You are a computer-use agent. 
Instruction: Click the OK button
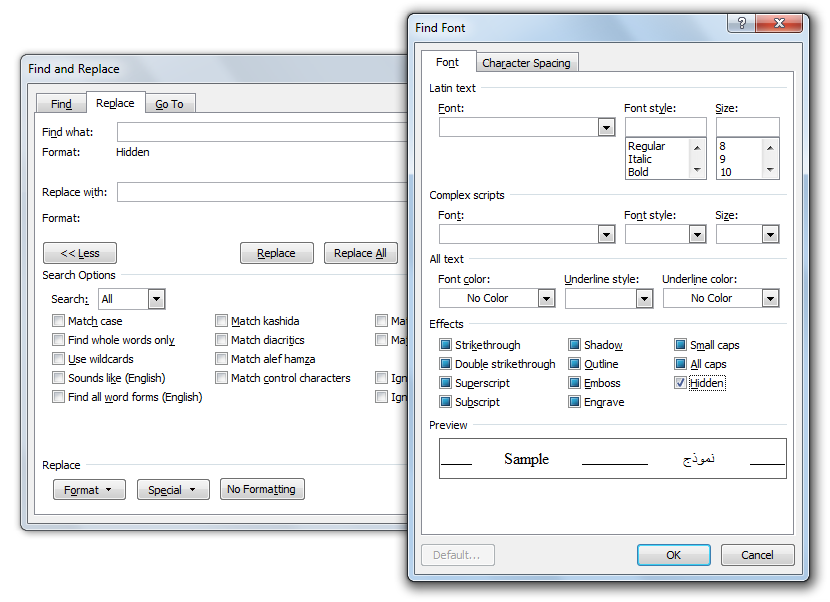673,555
